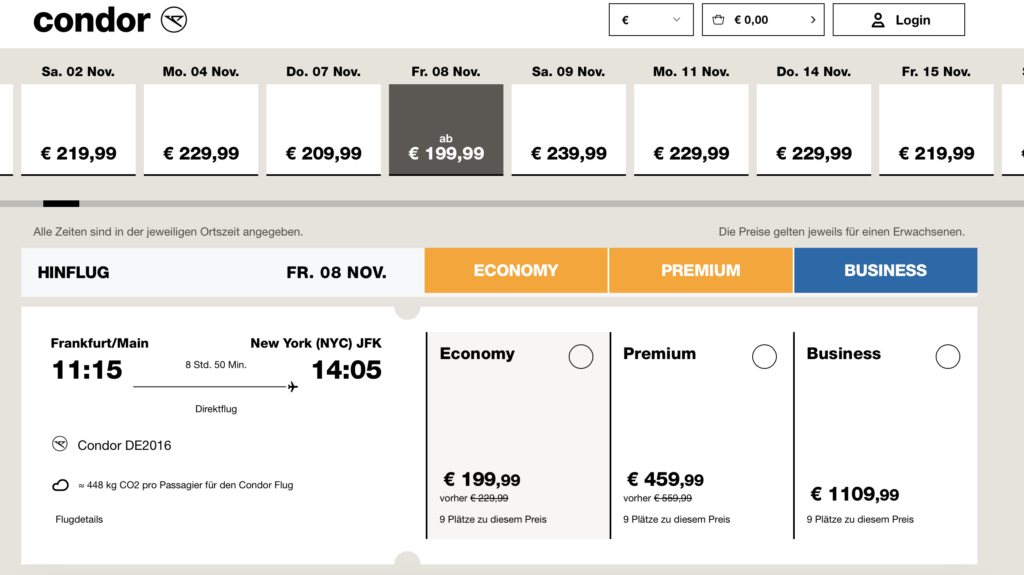Switch to the ECONOMY tab
Viewport: 1024px width, 575px height.
click(x=516, y=270)
